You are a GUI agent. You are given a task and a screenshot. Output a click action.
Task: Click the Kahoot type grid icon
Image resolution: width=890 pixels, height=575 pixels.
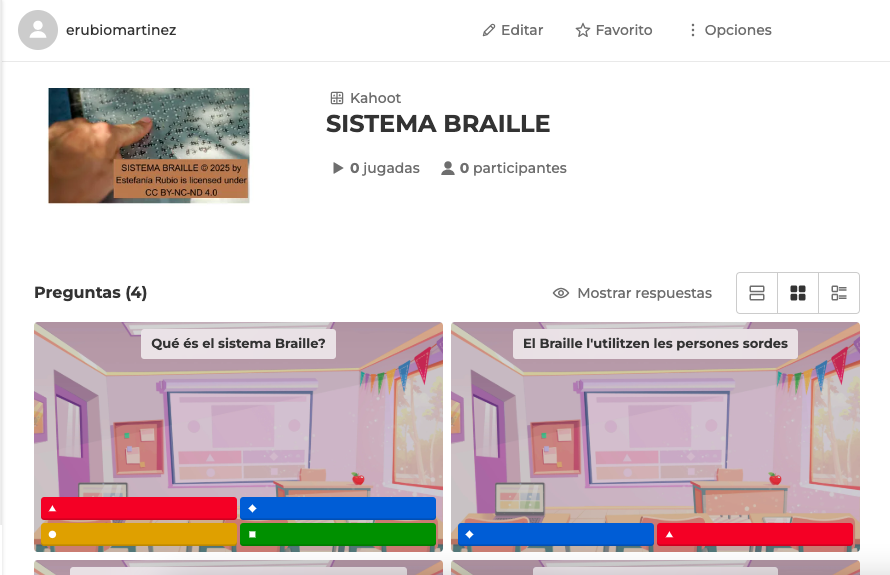337,98
